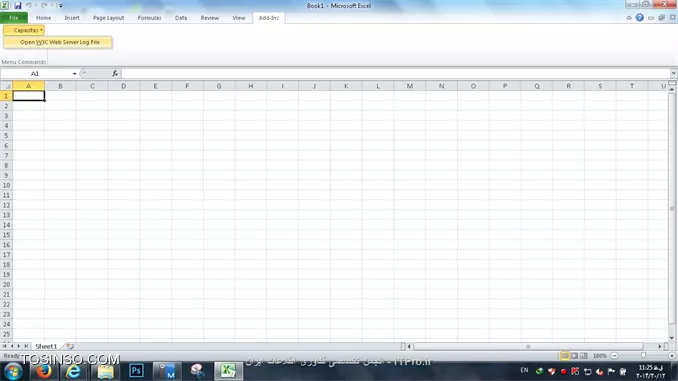Expand the Customize Quick Access Toolbar arrow
The width and height of the screenshot is (678, 381).
(61, 6)
